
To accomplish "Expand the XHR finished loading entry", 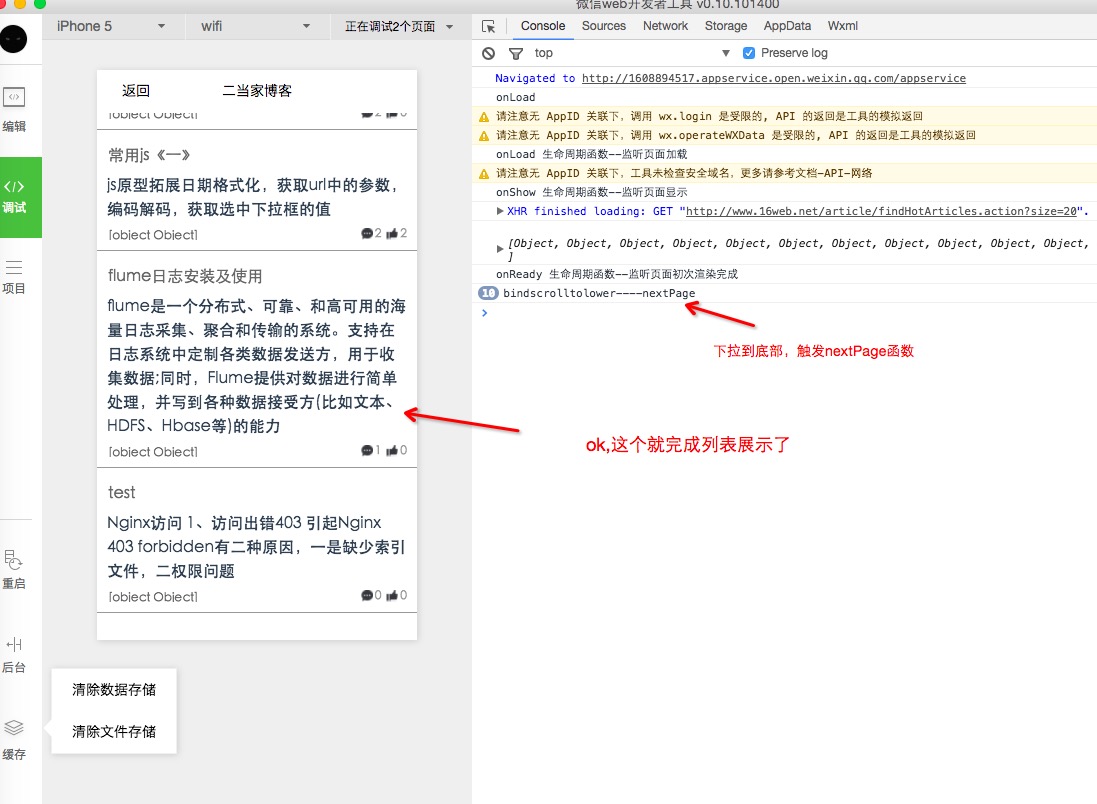I will [500, 211].
